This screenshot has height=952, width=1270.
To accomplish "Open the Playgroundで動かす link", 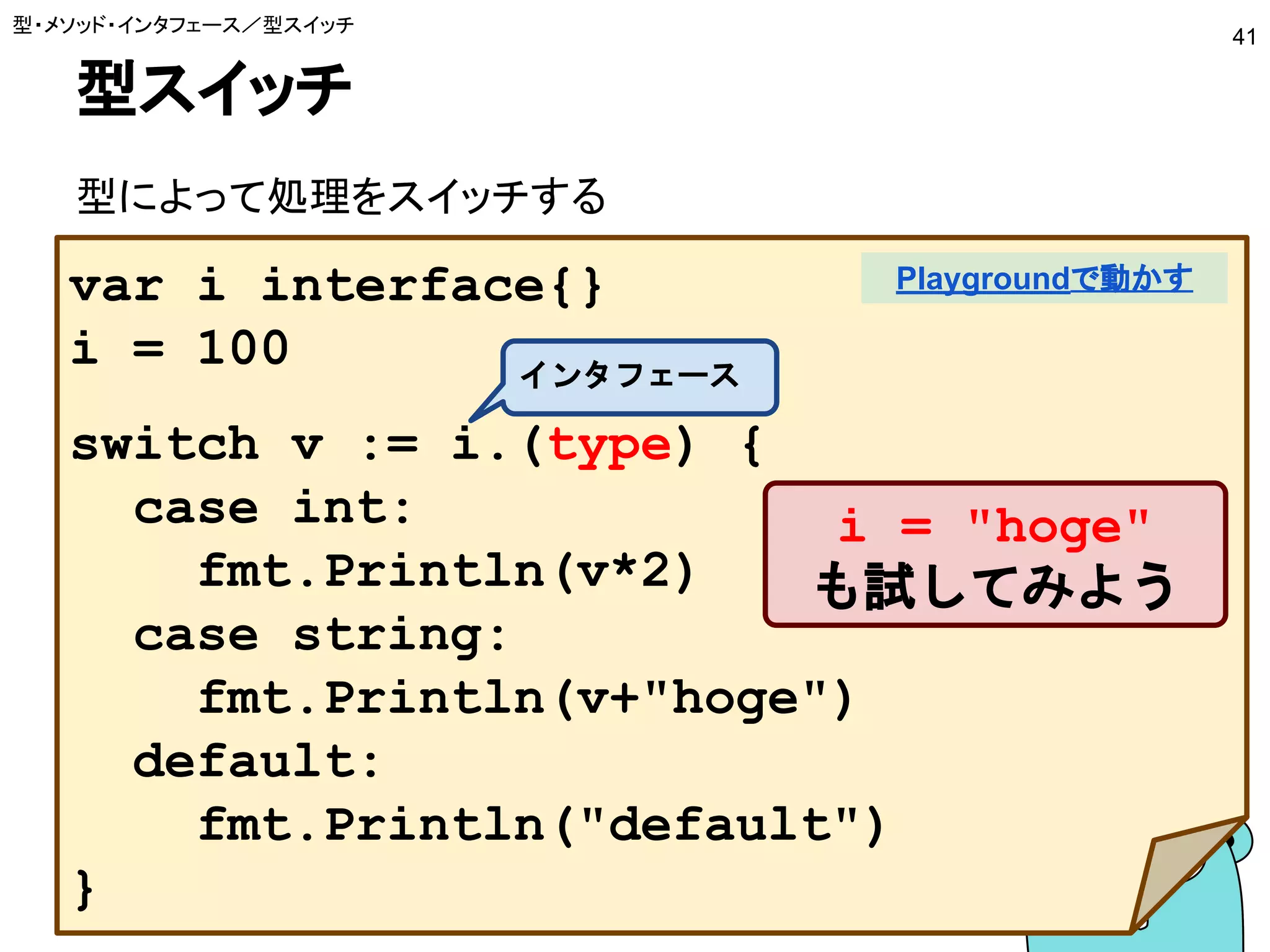I will (1044, 278).
